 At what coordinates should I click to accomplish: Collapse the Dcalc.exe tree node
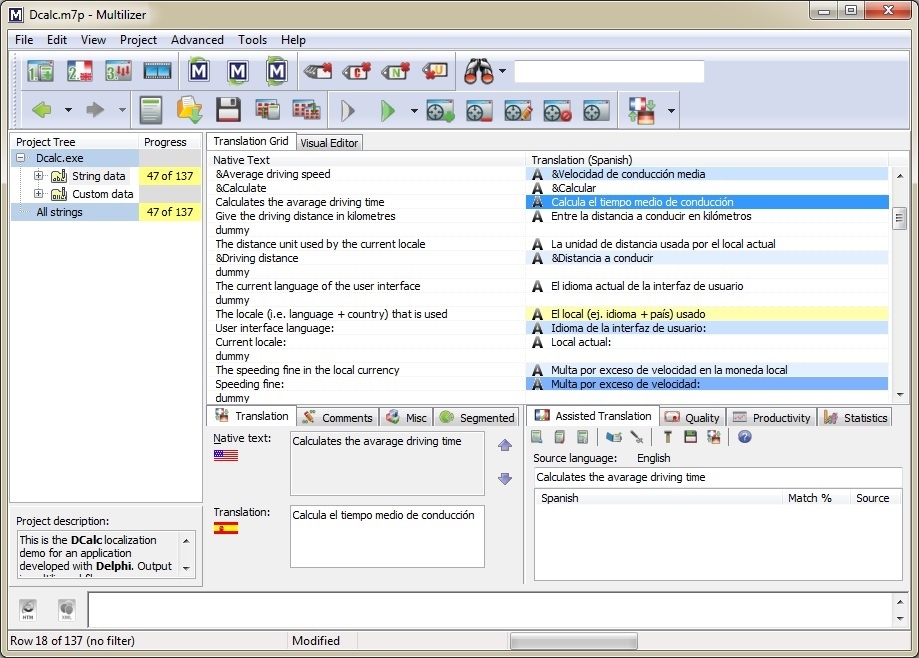[x=21, y=158]
